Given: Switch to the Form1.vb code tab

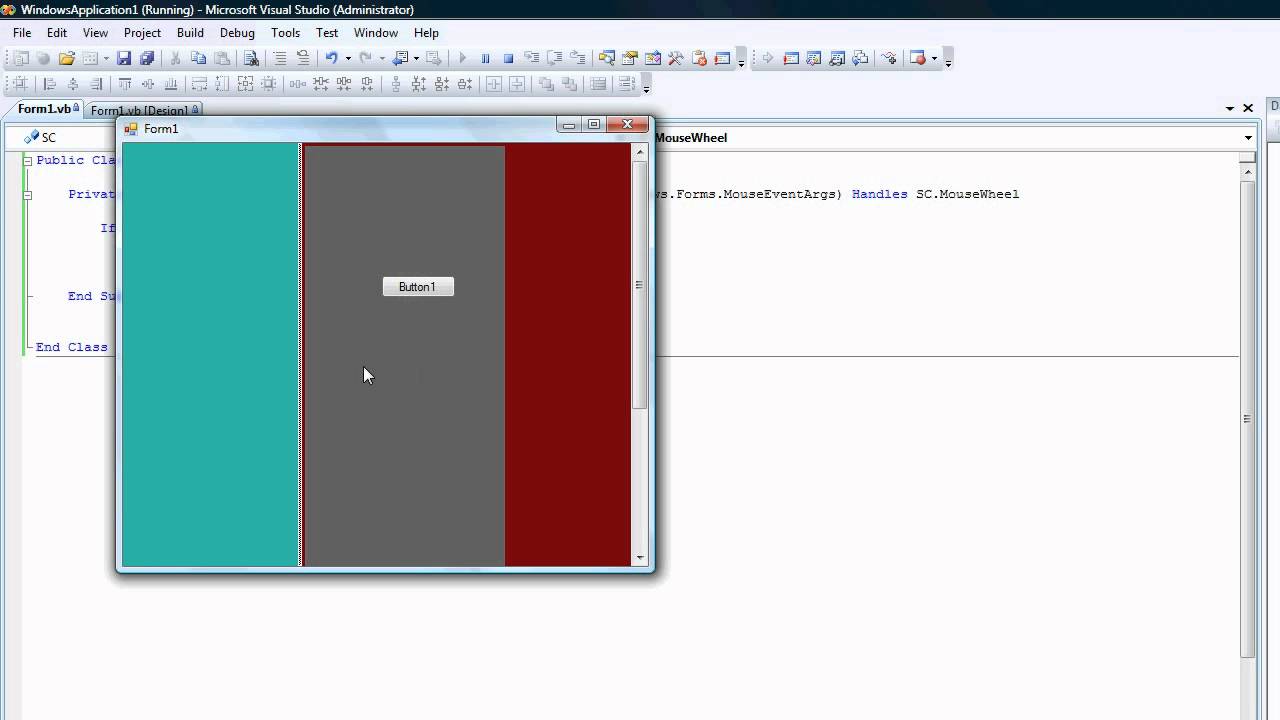Looking at the screenshot, I should 45,109.
